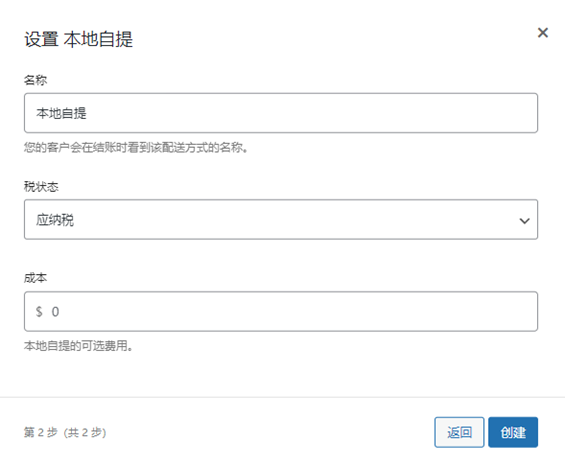Click the 税状态 field label
565x465 pixels.
coord(41,186)
